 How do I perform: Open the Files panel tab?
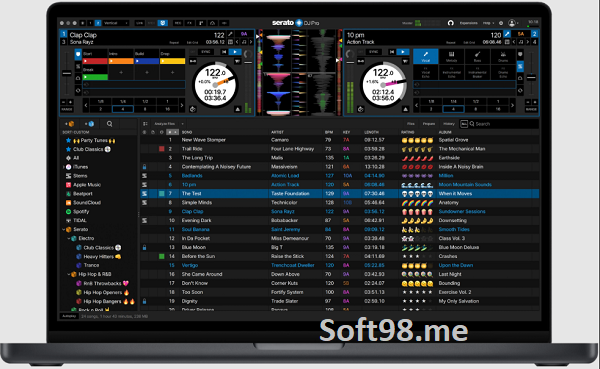(x=411, y=124)
